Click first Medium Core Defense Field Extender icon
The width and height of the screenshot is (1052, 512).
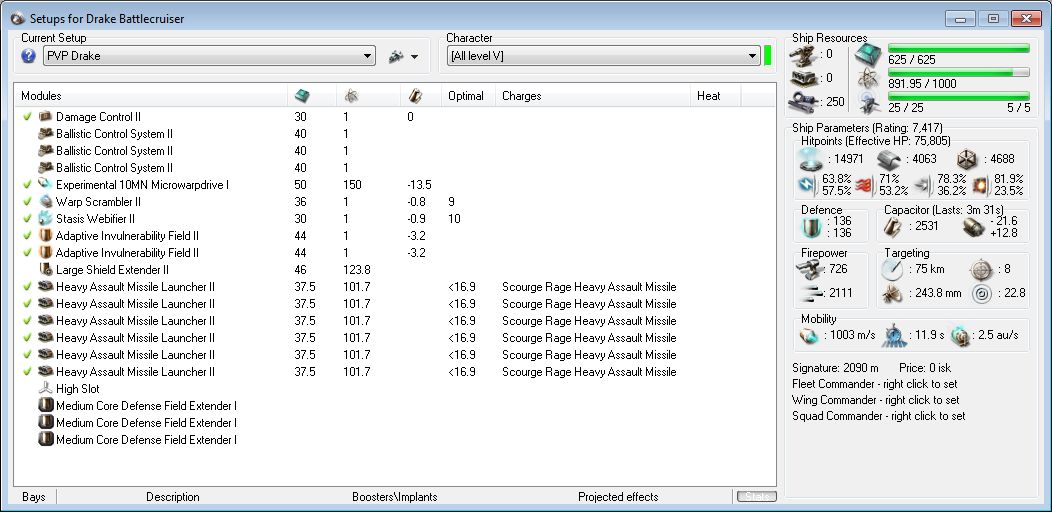click(x=46, y=405)
